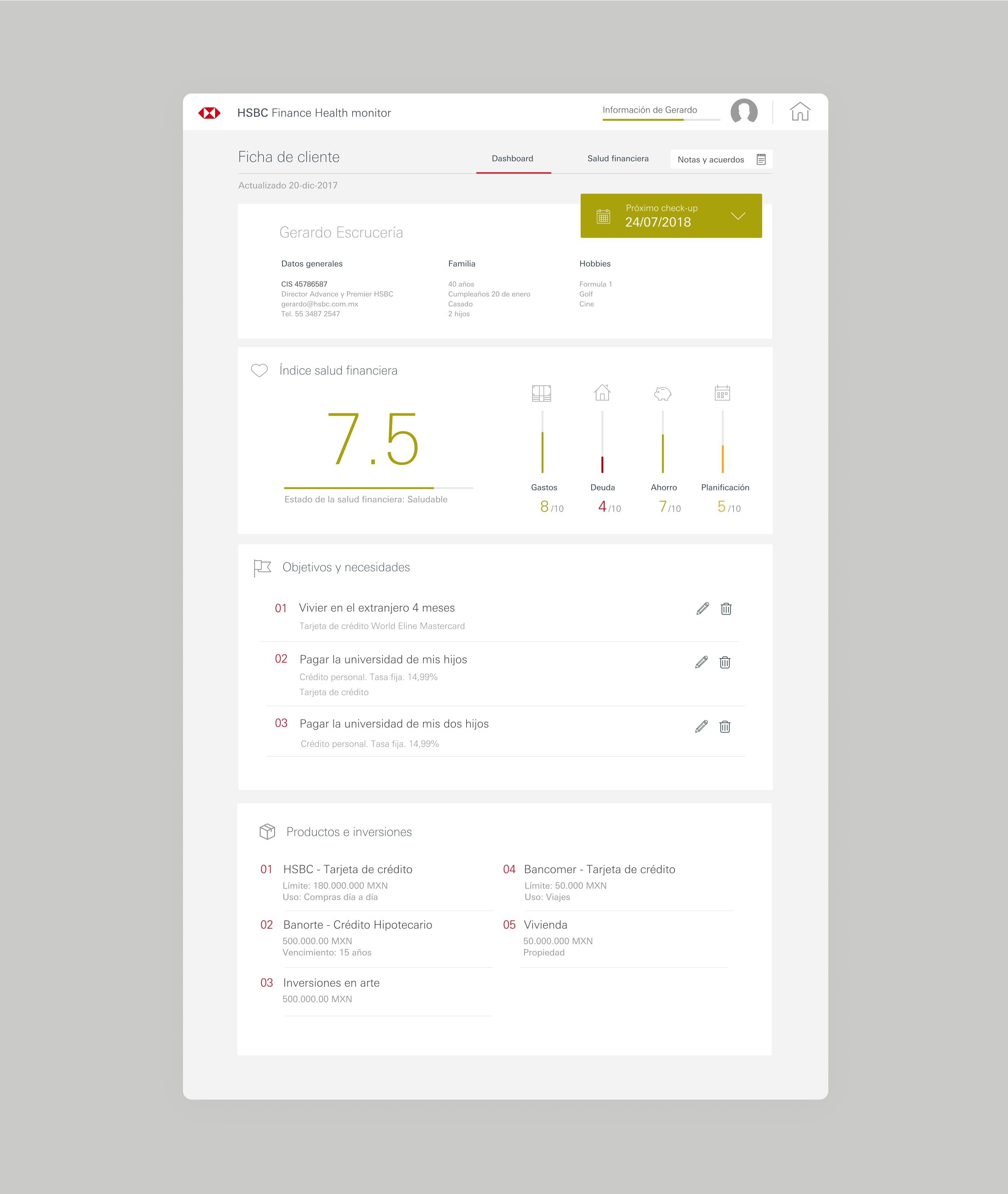Click the HSBC logo
This screenshot has height=1194, width=1008.
[x=210, y=113]
